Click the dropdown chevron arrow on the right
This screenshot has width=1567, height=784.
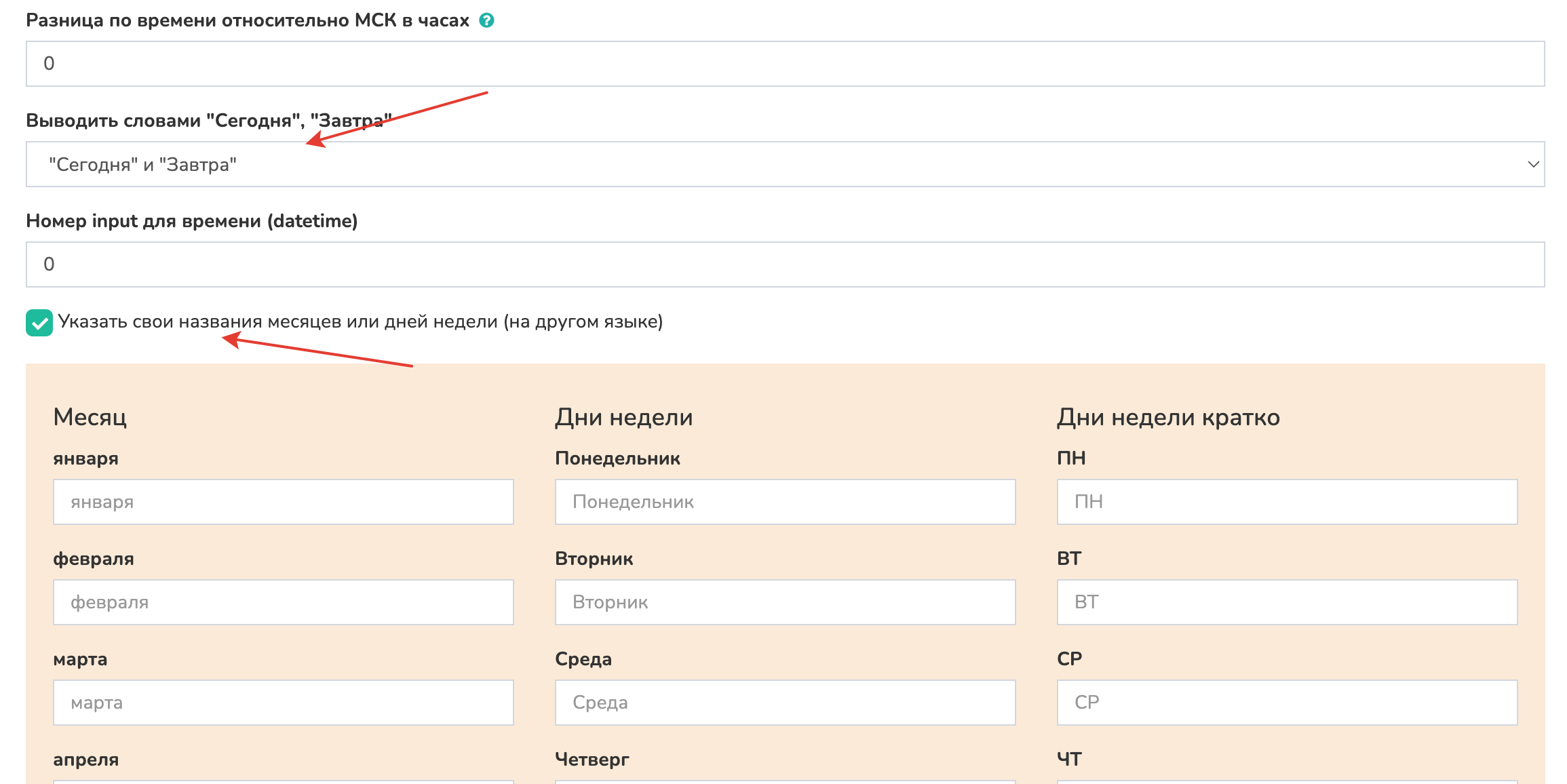click(1532, 164)
